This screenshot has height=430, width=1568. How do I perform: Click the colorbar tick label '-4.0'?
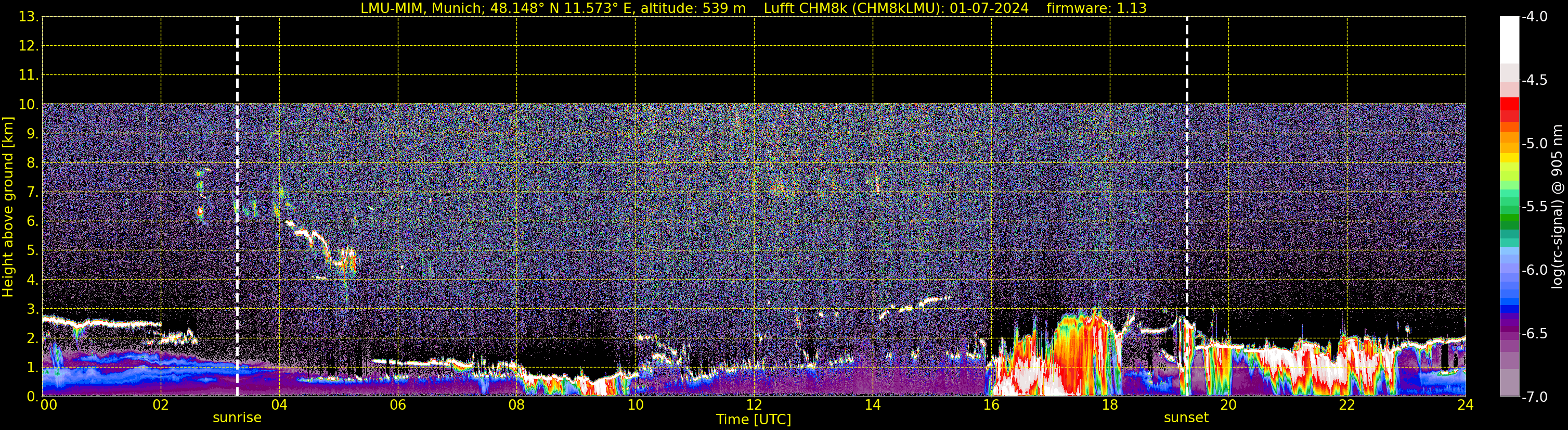click(x=1534, y=17)
